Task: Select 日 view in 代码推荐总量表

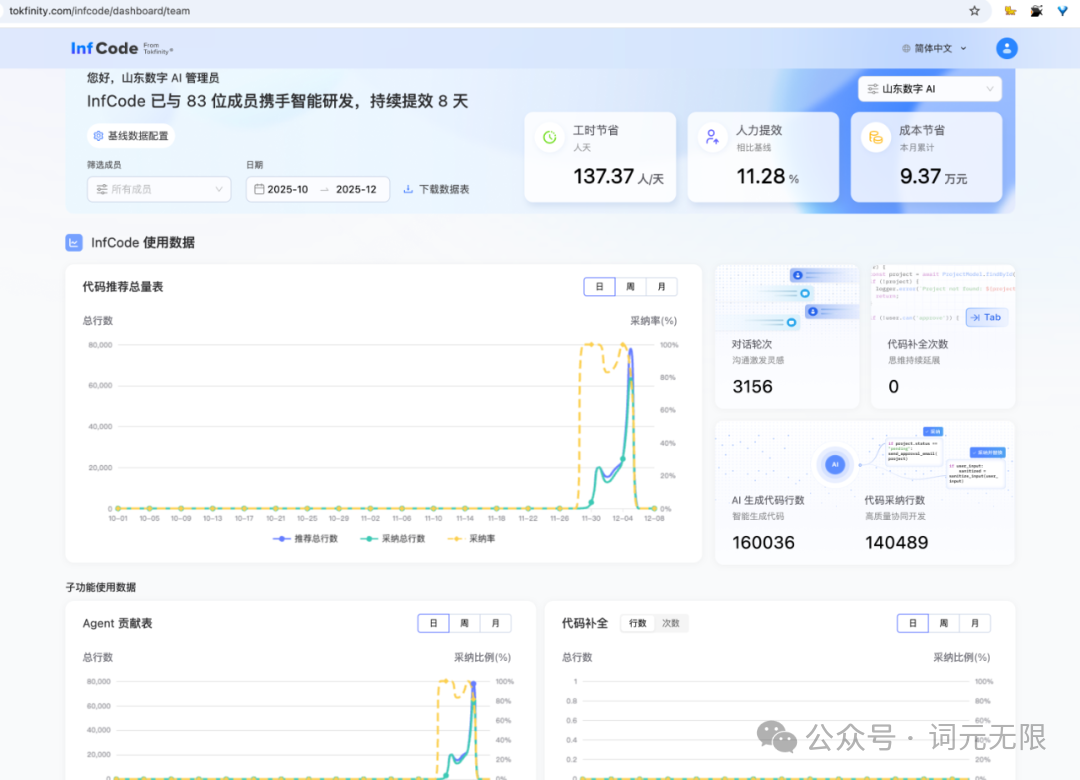Action: click(x=599, y=287)
